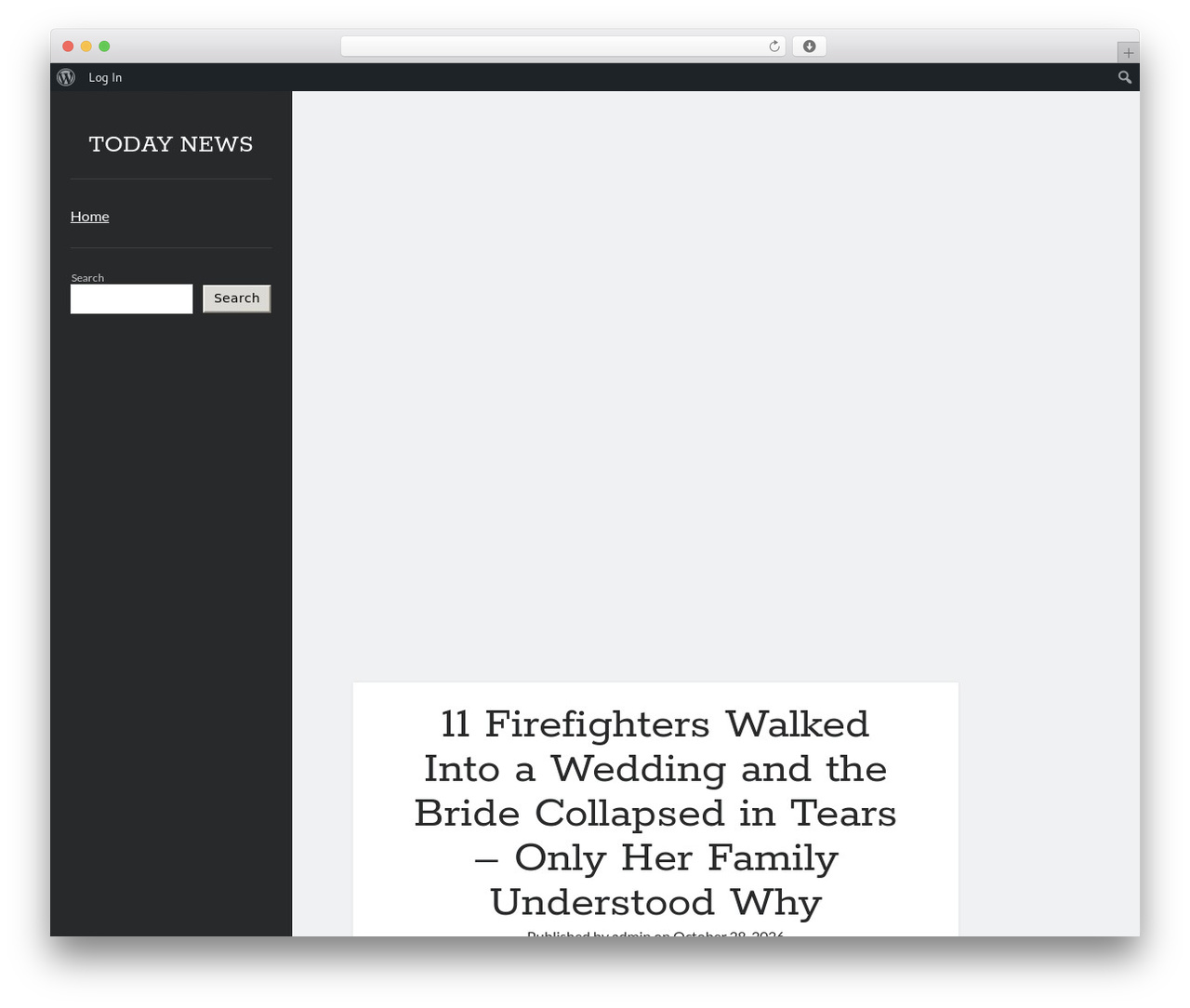The width and height of the screenshot is (1190, 1008).
Task: Click the browser address bar
Action: 563,46
